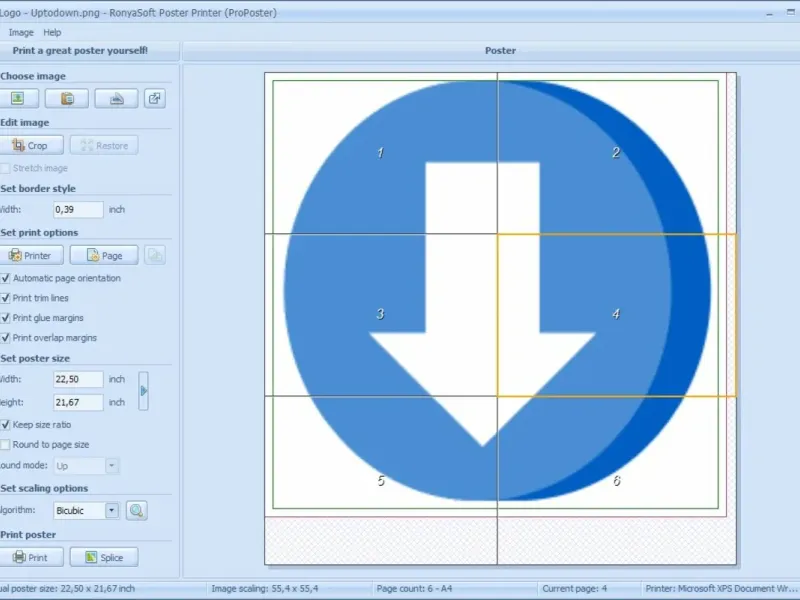The width and height of the screenshot is (800, 600).
Task: Select poster page 5 in preview
Action: point(381,481)
